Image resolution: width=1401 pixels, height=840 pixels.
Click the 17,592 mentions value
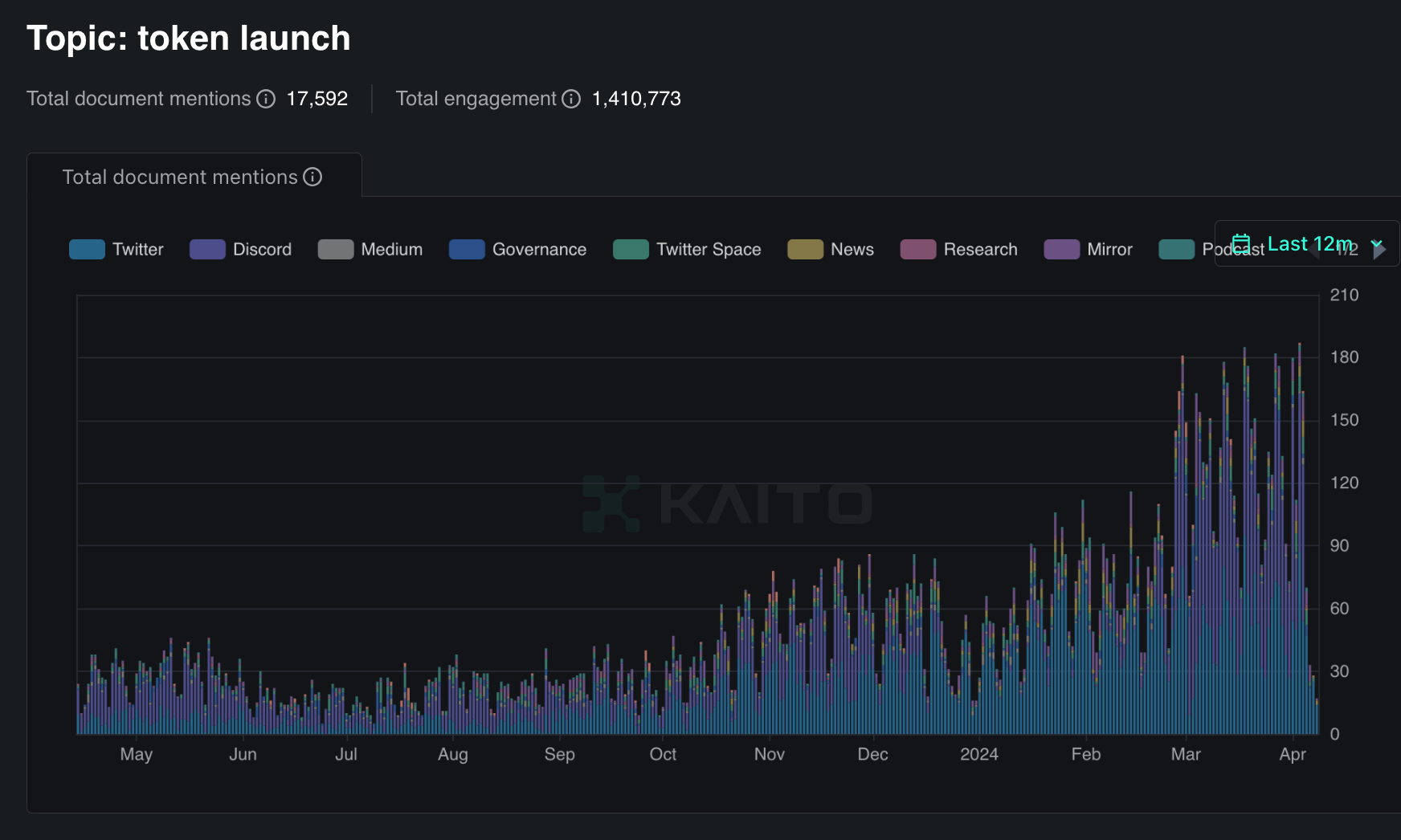tap(317, 99)
